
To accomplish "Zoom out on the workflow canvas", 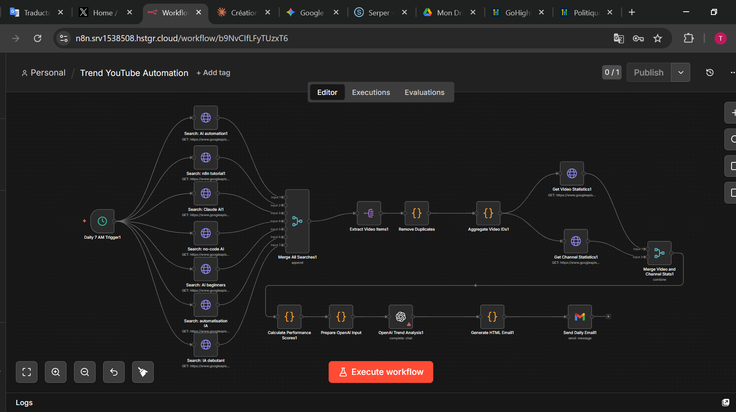I will 85,372.
